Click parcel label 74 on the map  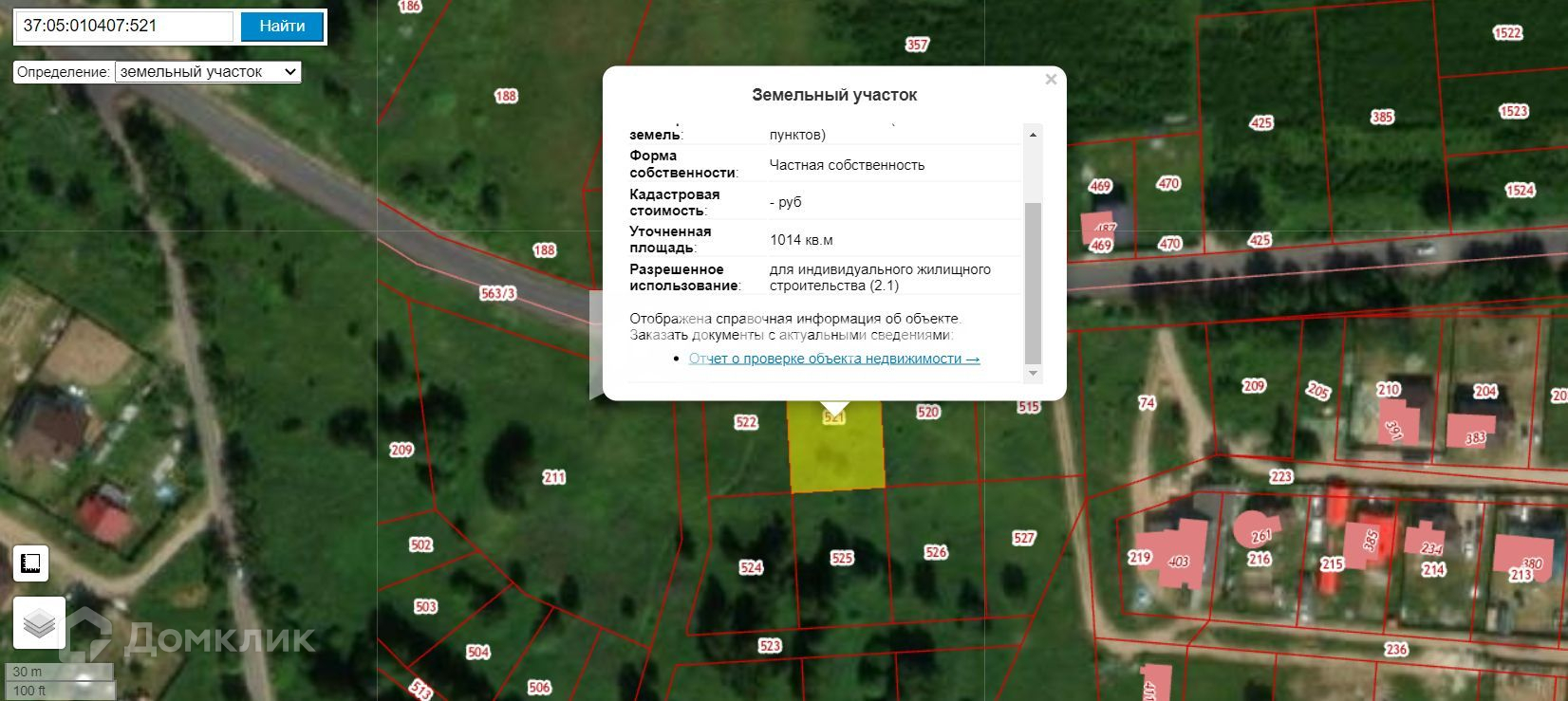(1147, 403)
